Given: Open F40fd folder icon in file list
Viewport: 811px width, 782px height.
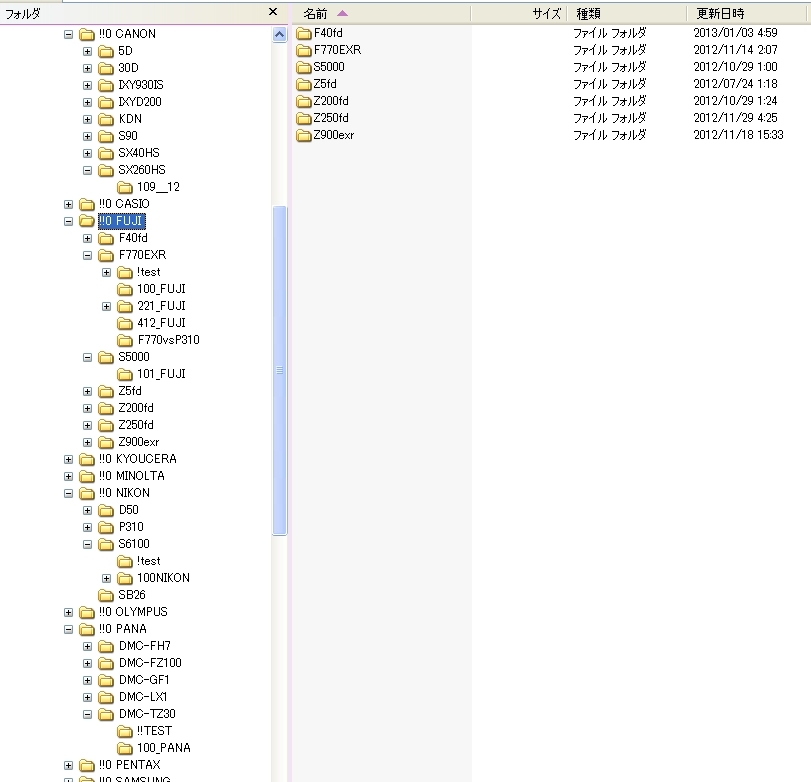Looking at the screenshot, I should (x=304, y=34).
